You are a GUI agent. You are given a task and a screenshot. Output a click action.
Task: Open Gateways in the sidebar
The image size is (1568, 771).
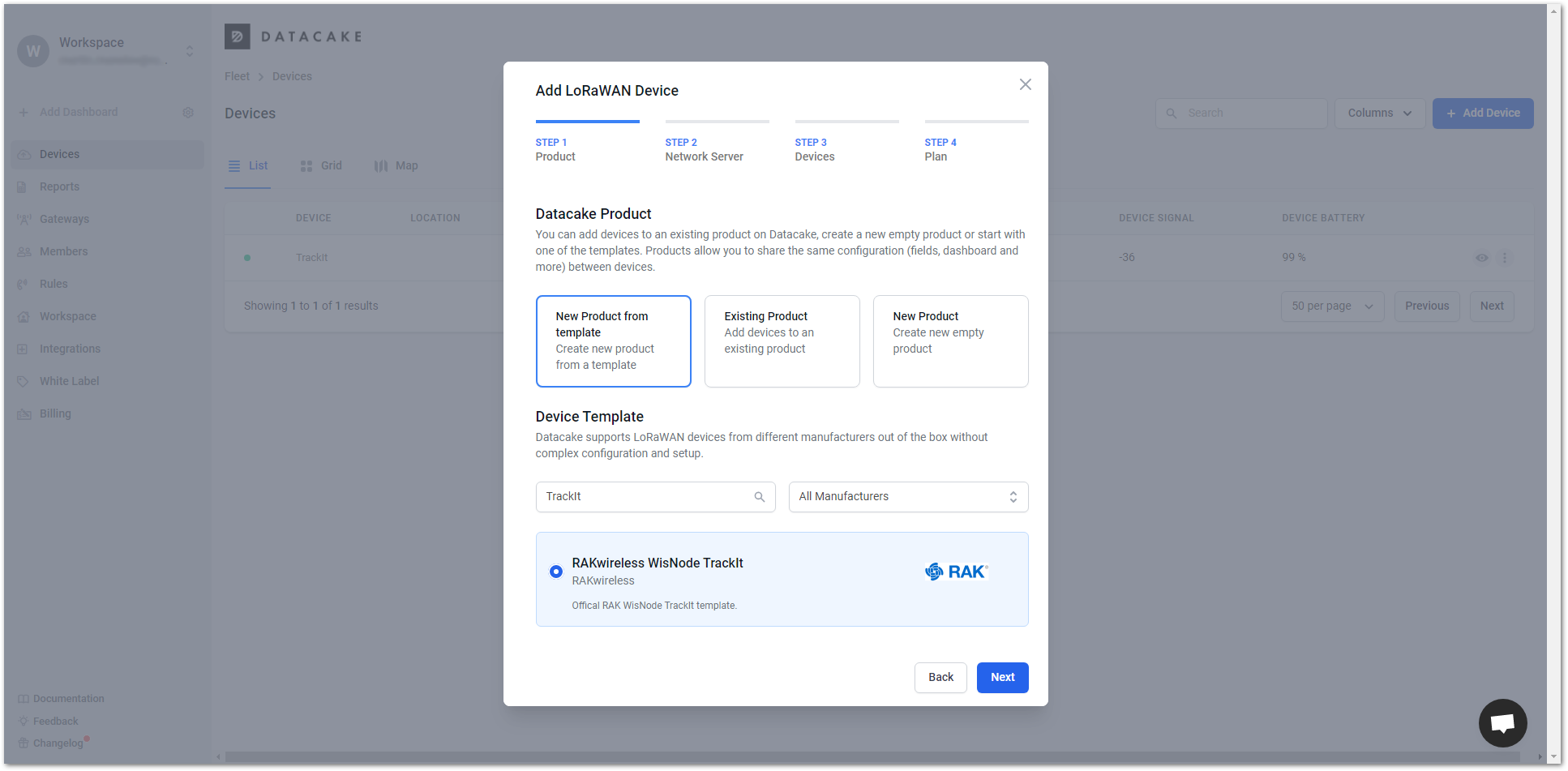click(x=64, y=219)
